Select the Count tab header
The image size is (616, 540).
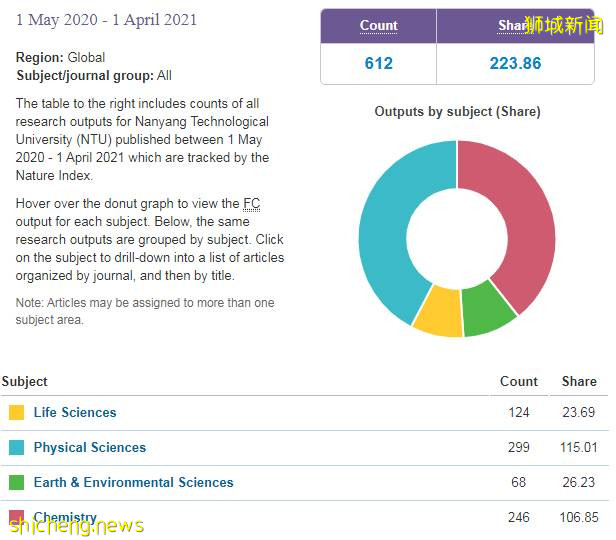(x=378, y=25)
